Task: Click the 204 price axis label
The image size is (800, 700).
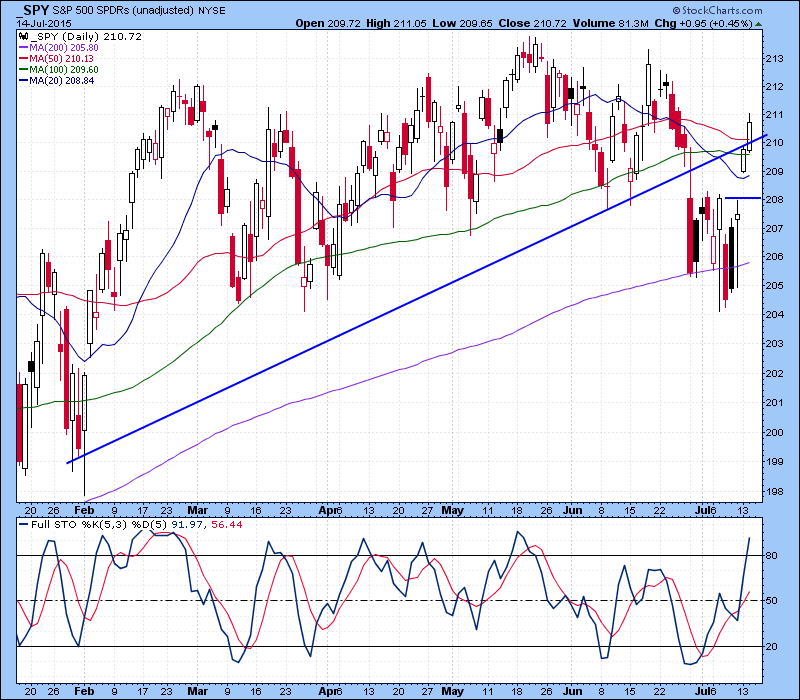Action: tap(774, 314)
